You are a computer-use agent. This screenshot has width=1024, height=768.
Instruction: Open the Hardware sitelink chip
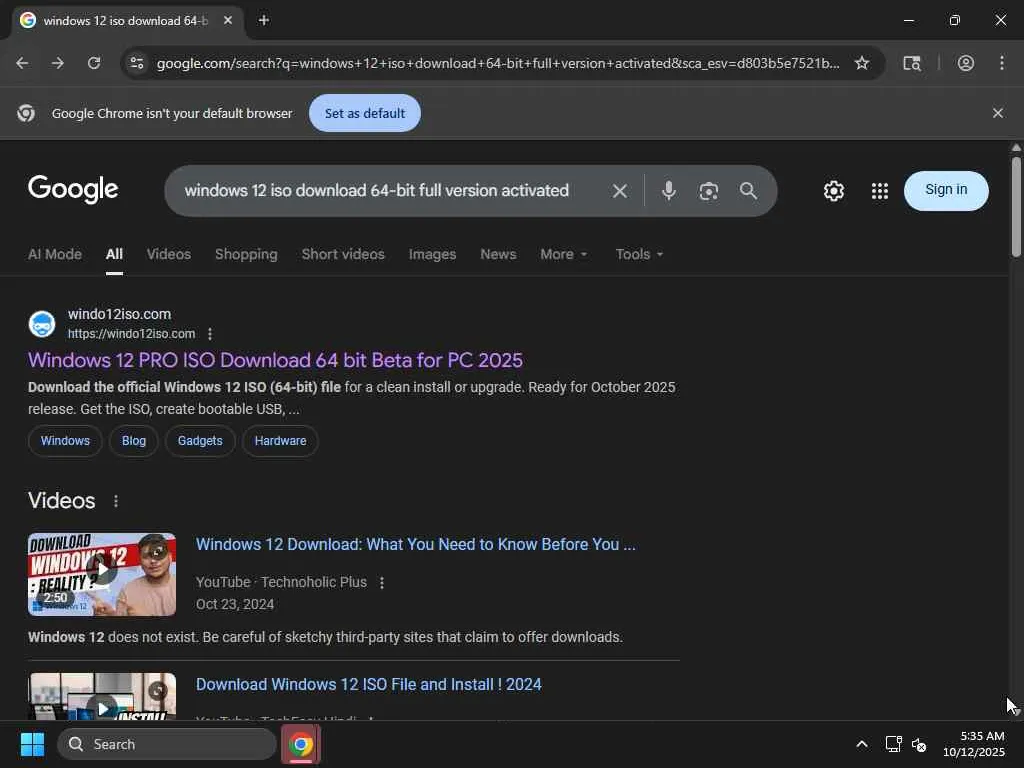pos(280,441)
